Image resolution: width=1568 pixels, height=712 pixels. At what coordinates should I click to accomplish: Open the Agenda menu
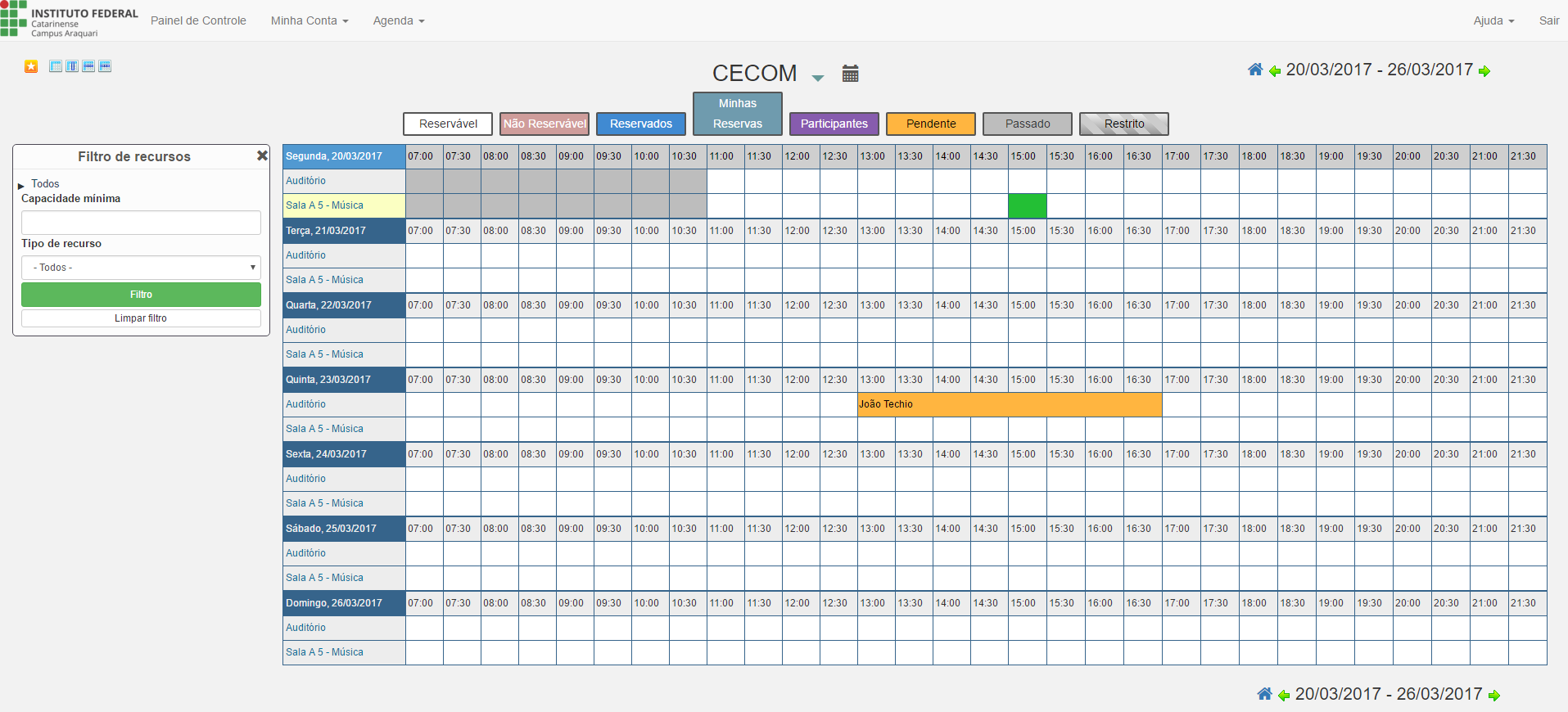(x=398, y=20)
